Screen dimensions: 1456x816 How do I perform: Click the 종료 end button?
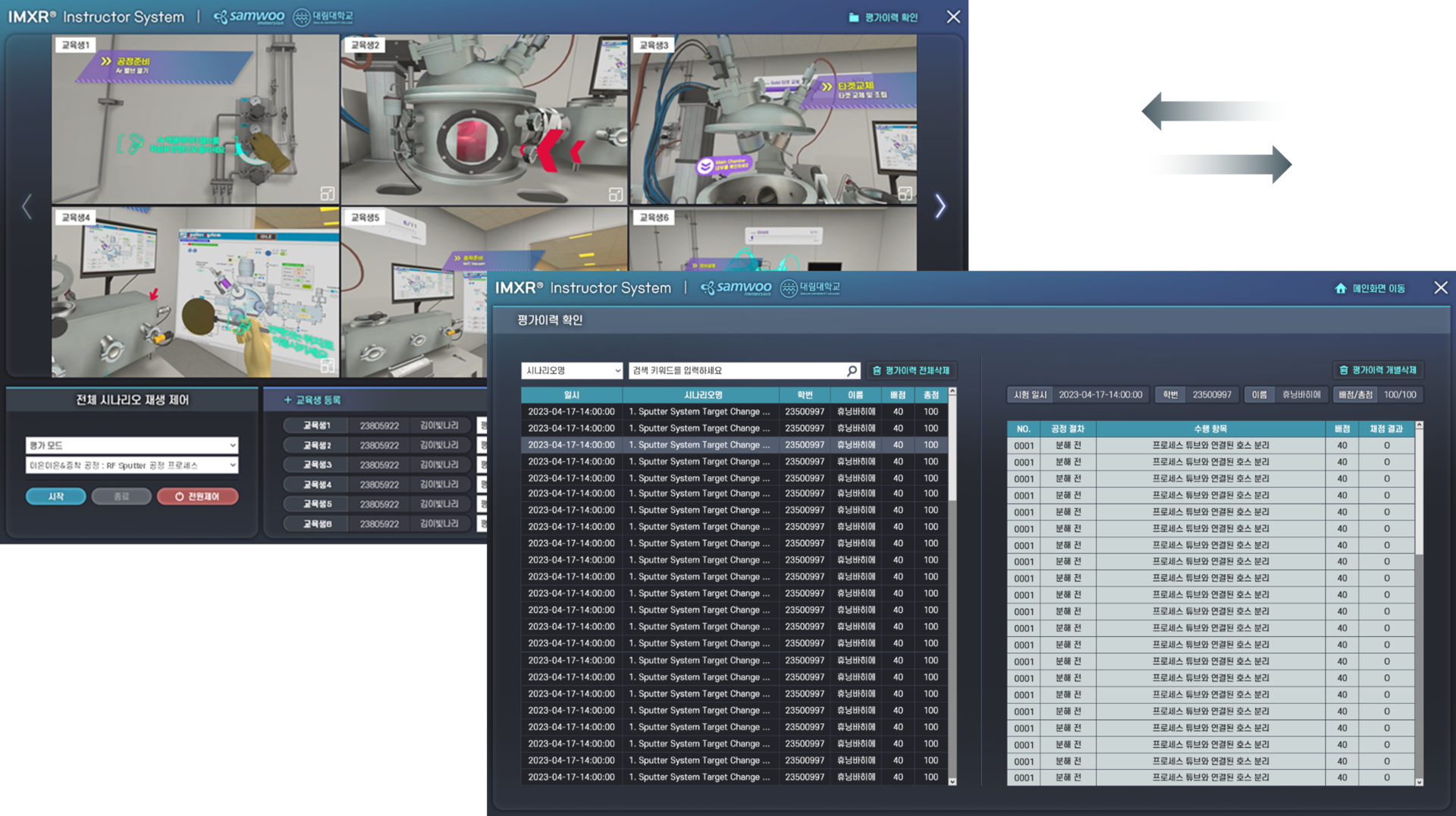(121, 497)
